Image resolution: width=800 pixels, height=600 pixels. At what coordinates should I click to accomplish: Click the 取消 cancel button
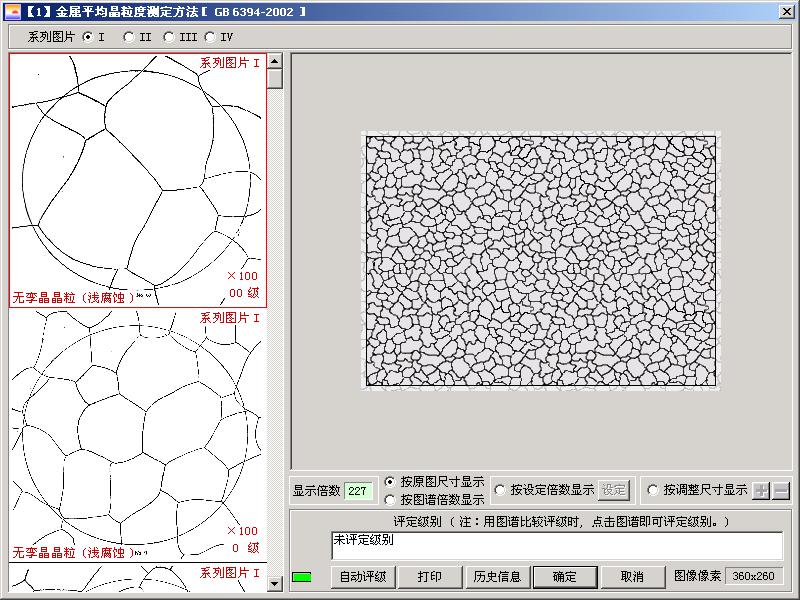632,577
